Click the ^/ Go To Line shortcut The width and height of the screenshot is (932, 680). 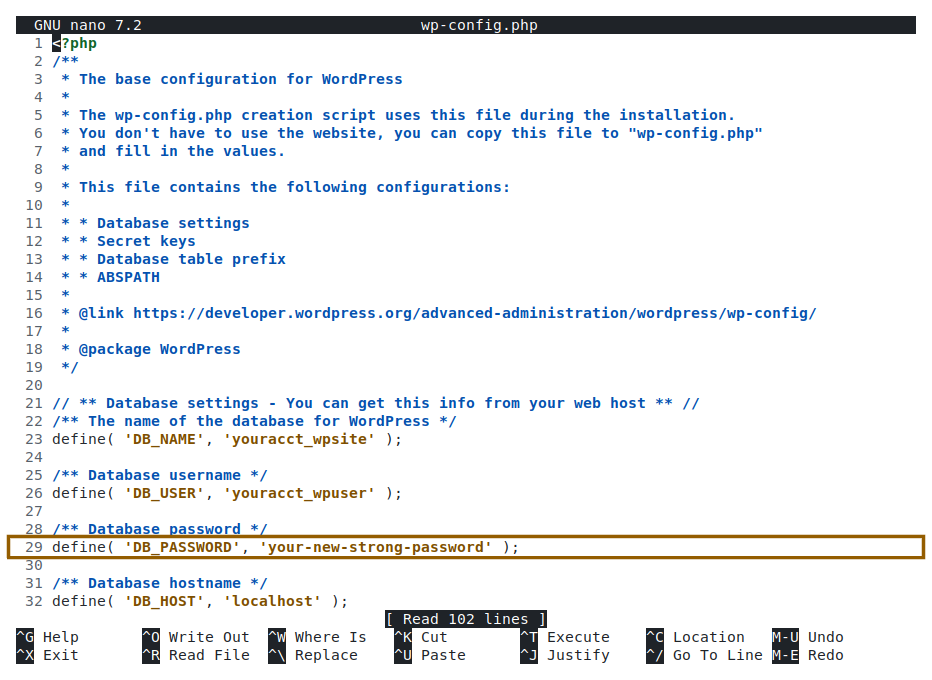704,655
